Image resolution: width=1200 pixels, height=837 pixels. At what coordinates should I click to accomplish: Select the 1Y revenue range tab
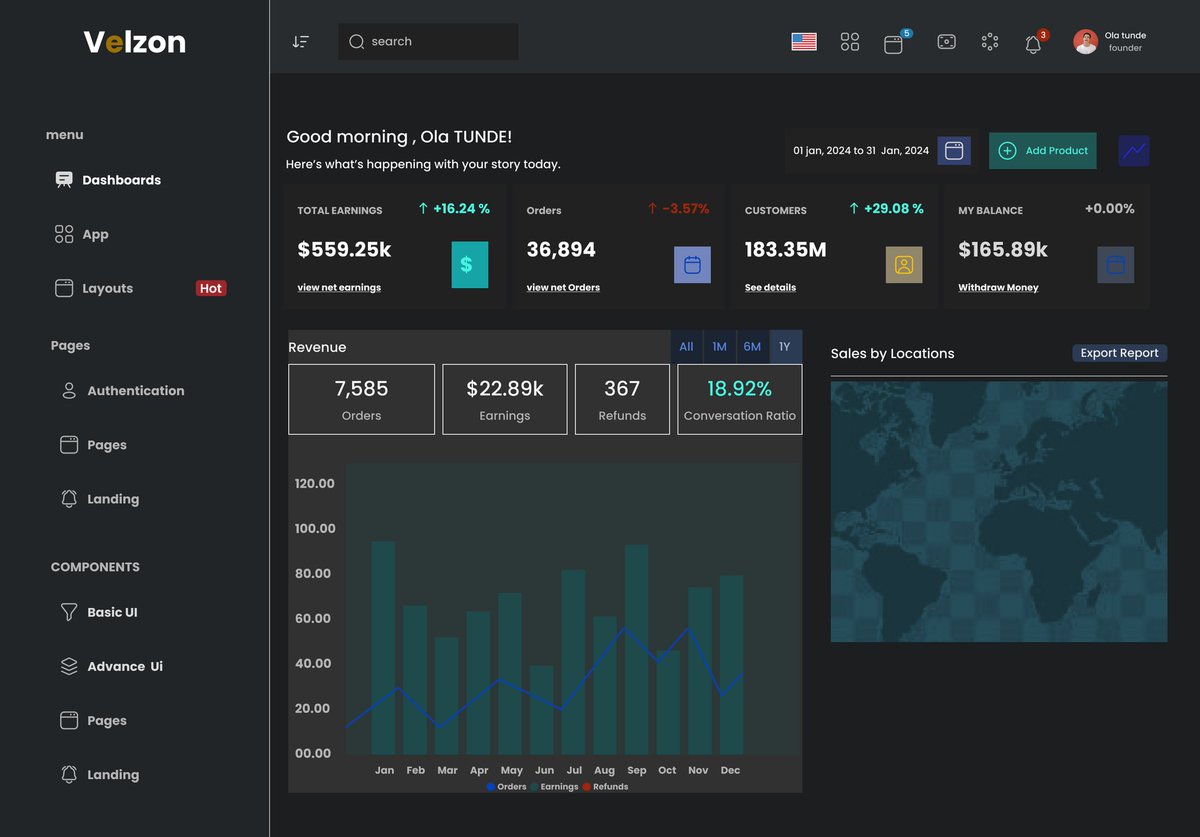(785, 347)
